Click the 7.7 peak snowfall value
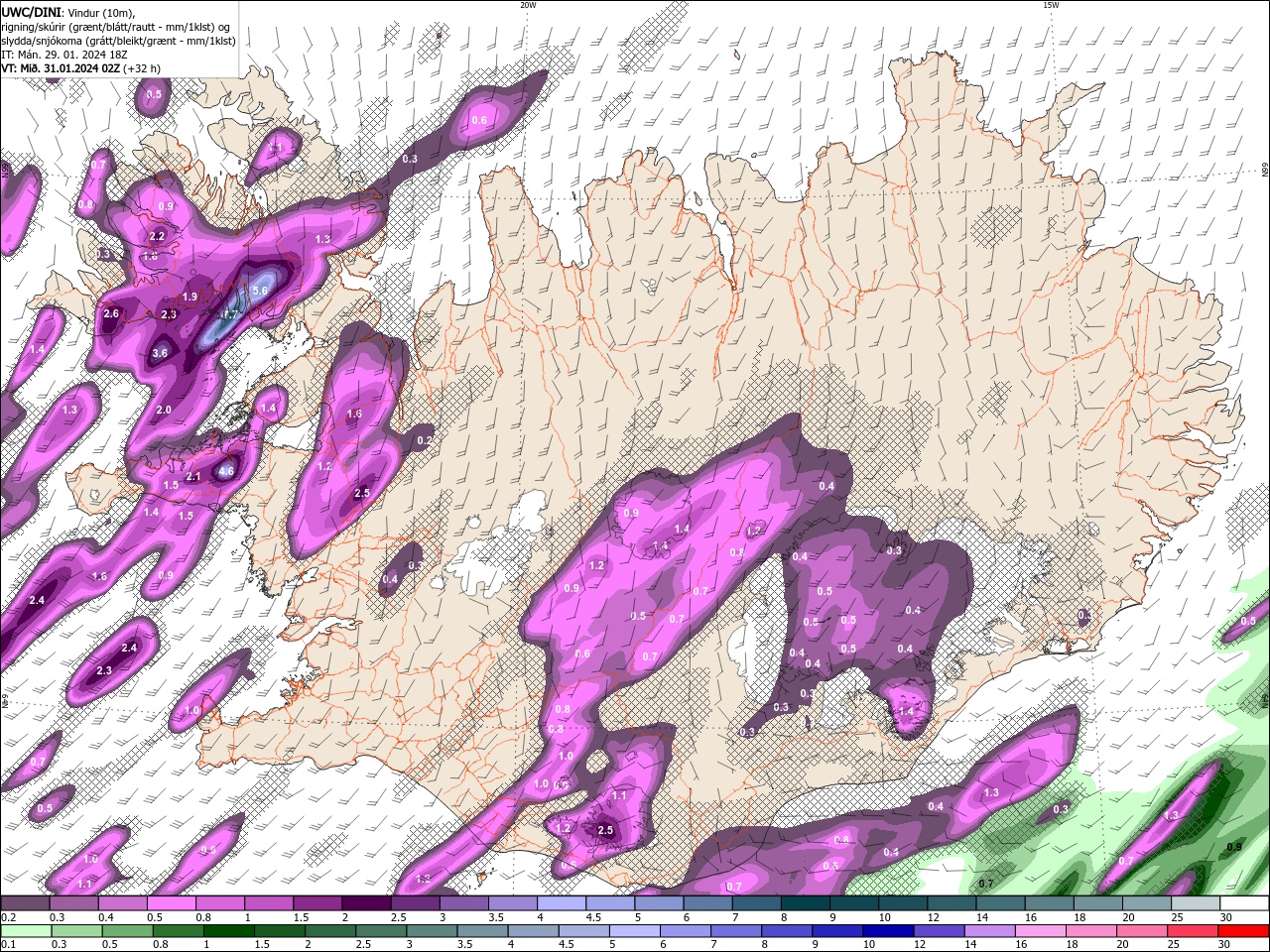The height and width of the screenshot is (952, 1270). (x=229, y=313)
